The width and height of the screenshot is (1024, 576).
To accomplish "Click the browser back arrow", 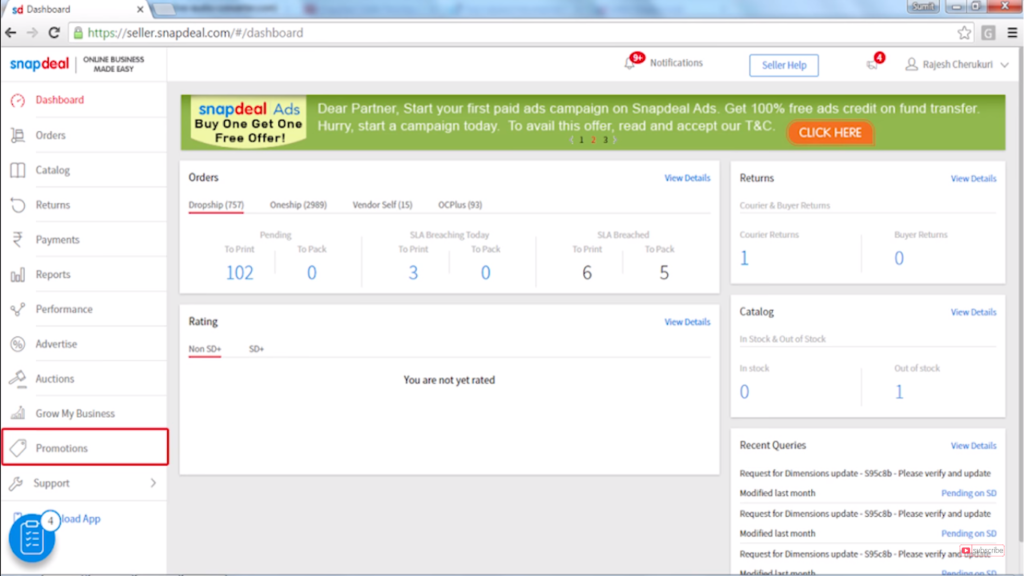I will (x=11, y=33).
